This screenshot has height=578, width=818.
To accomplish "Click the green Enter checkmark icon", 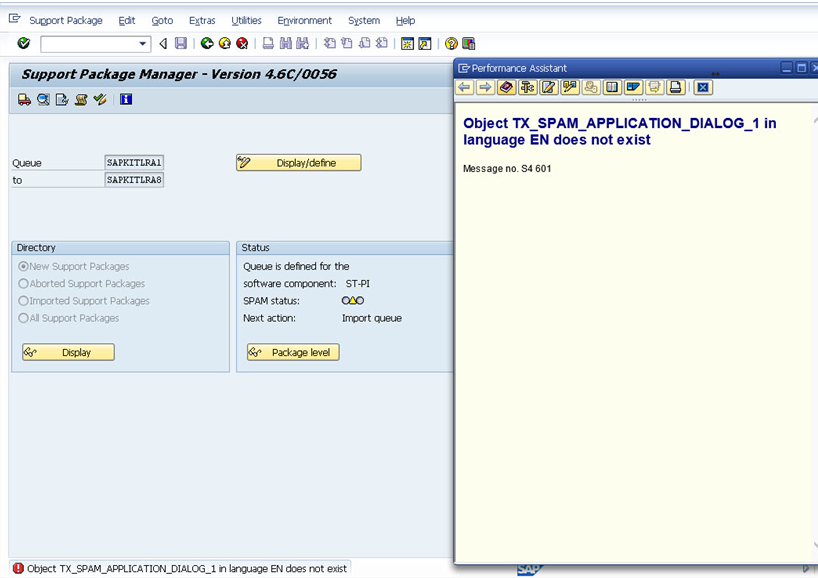I will pos(23,43).
